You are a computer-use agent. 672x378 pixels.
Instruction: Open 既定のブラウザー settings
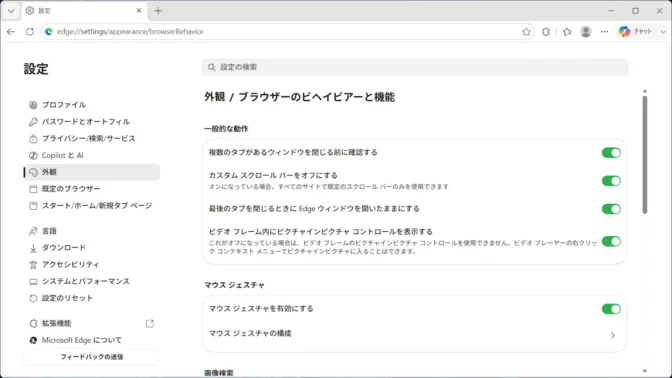click(x=92, y=189)
